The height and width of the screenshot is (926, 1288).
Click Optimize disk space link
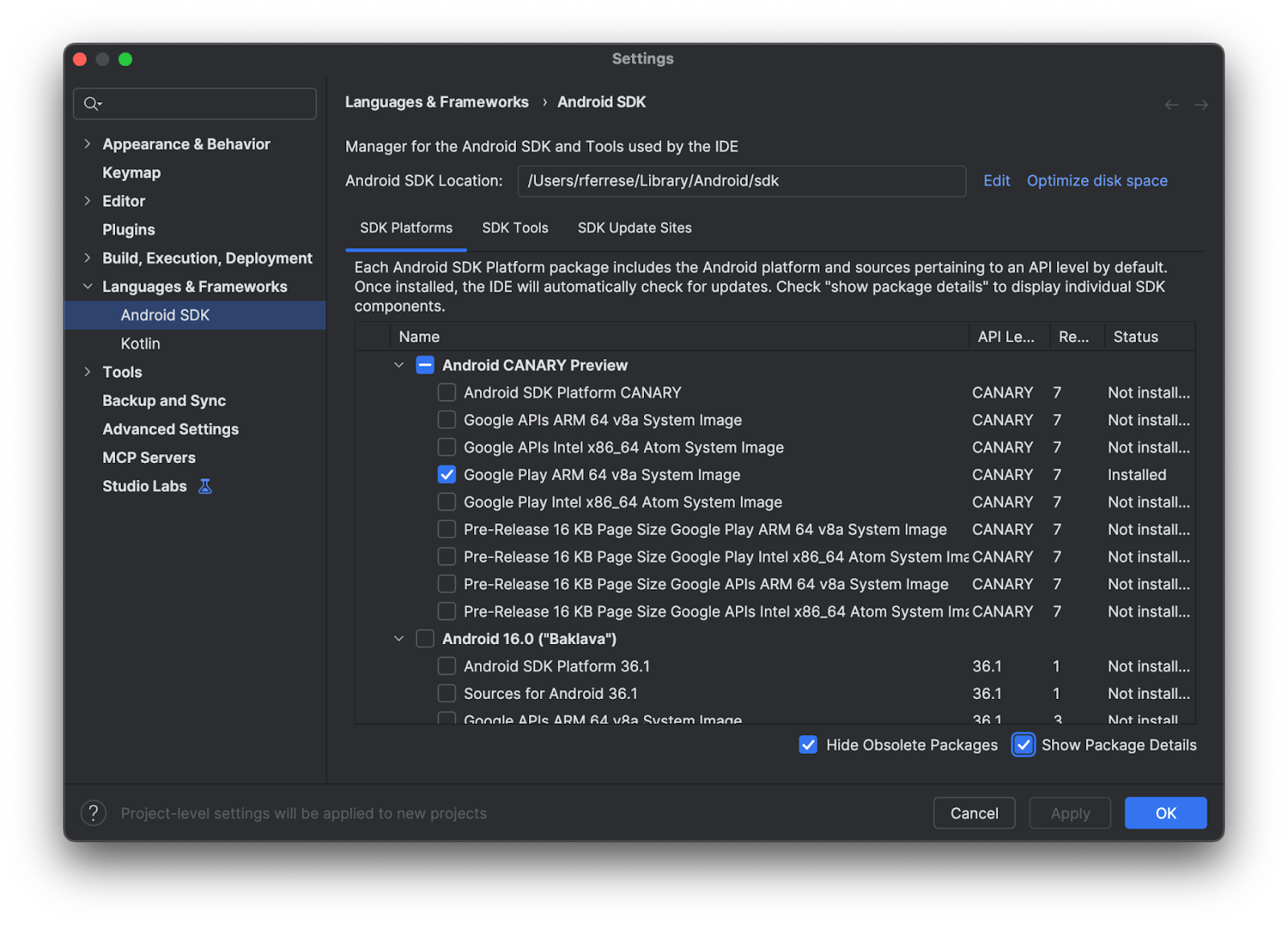(x=1096, y=181)
